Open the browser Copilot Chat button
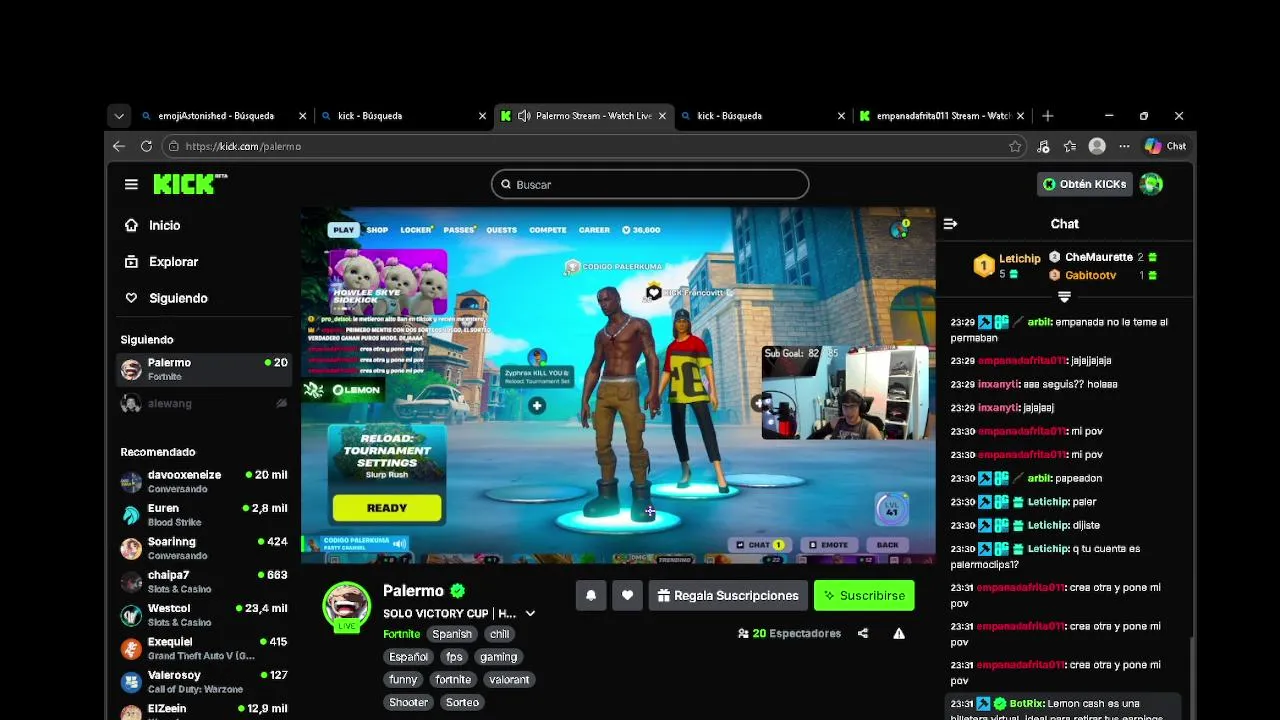 pos(1165,146)
